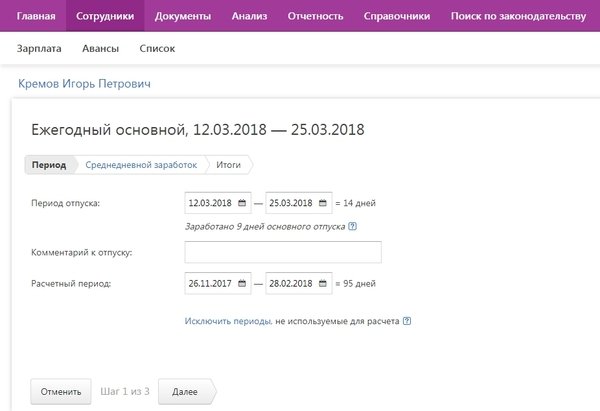Click help icon beside excluded periods text
Image resolution: width=600 pixels, height=411 pixels.
click(407, 322)
